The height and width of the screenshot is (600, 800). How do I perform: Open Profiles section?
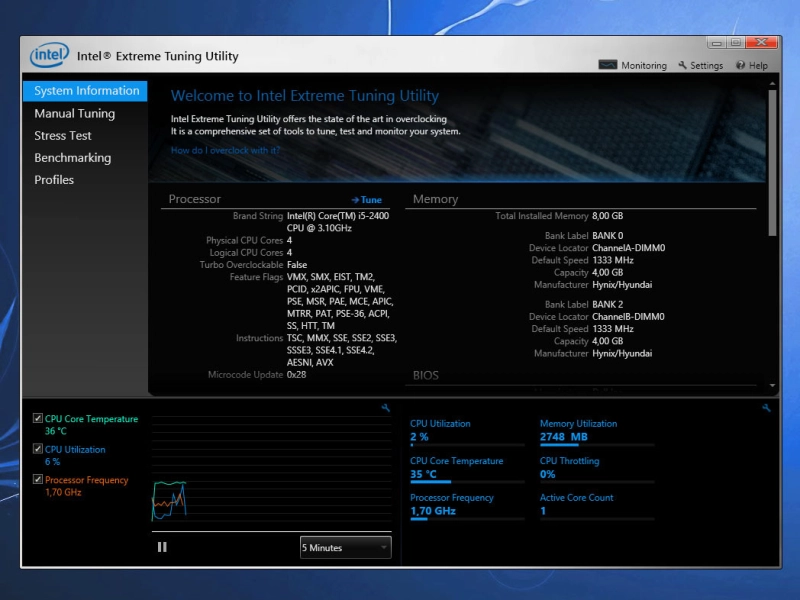click(54, 180)
